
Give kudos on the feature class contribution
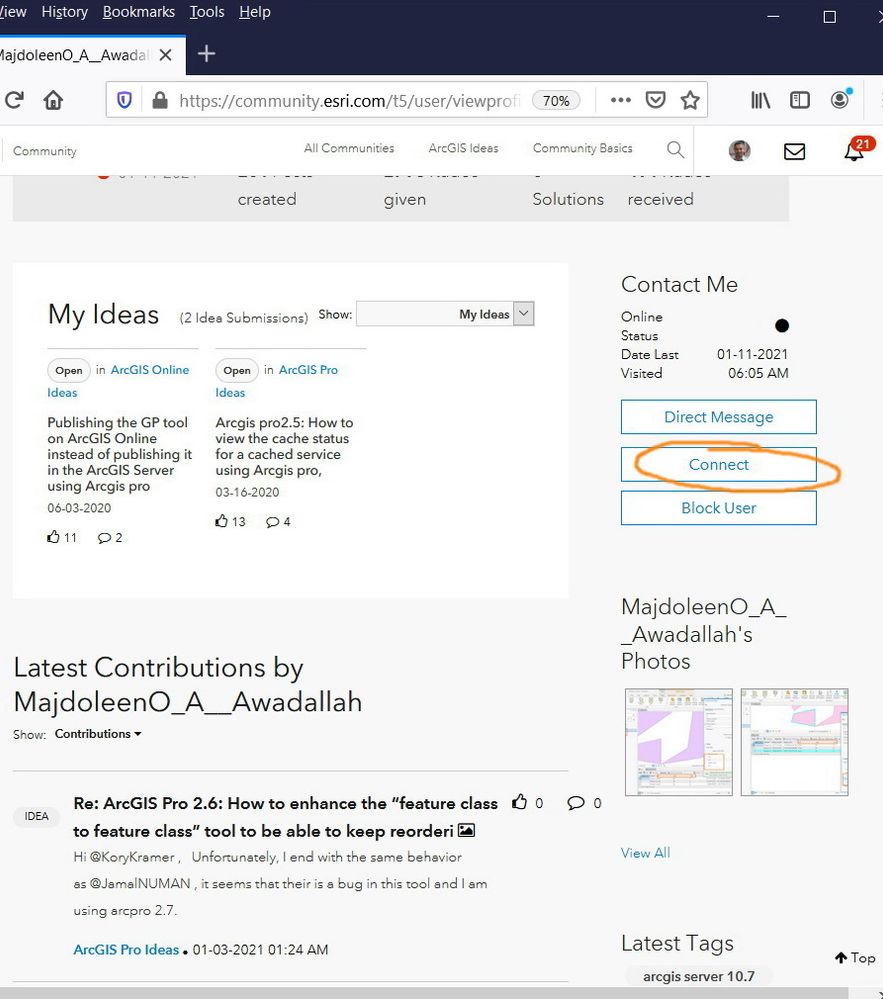coord(520,802)
